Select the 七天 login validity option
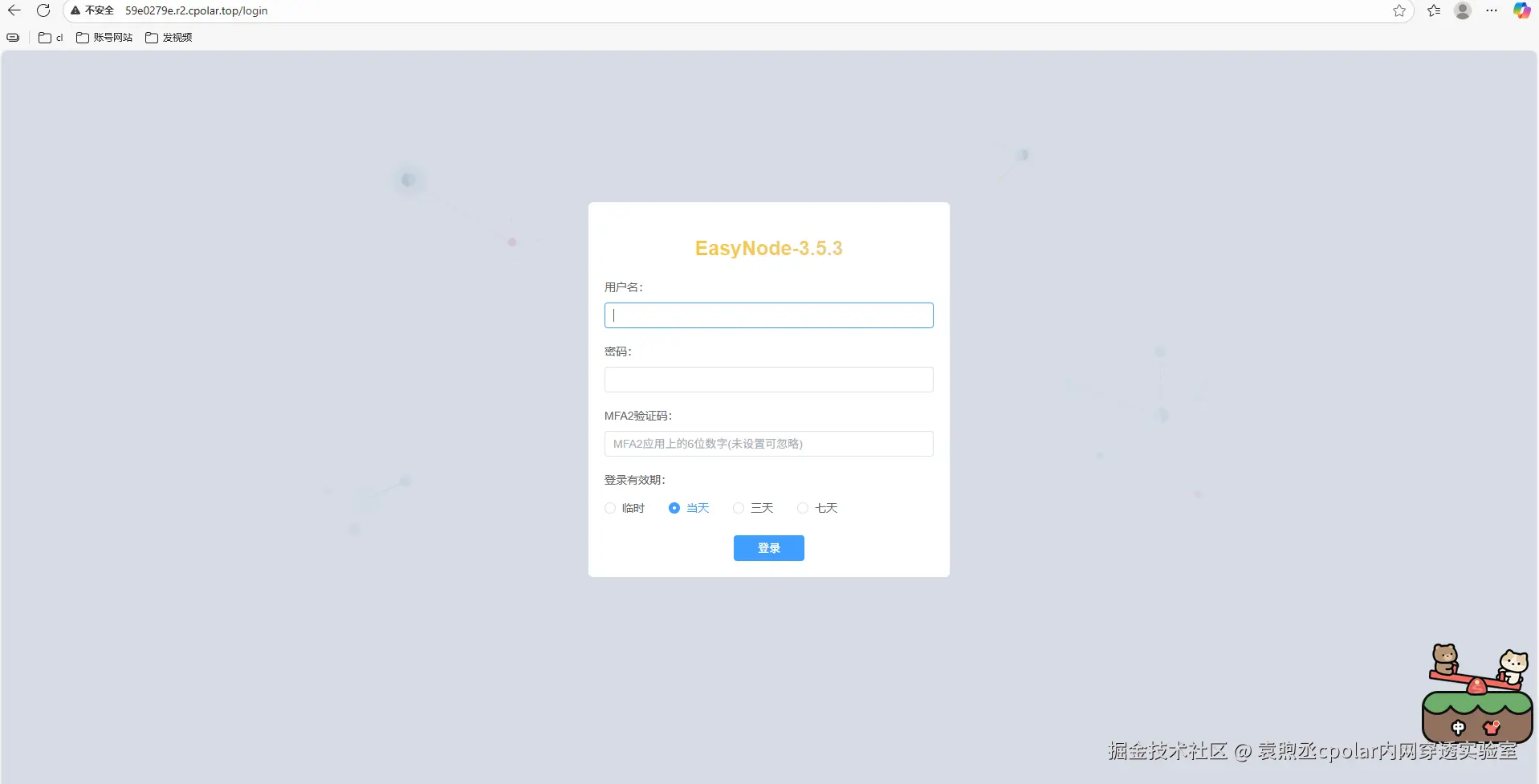This screenshot has height=784, width=1539. pos(817,508)
